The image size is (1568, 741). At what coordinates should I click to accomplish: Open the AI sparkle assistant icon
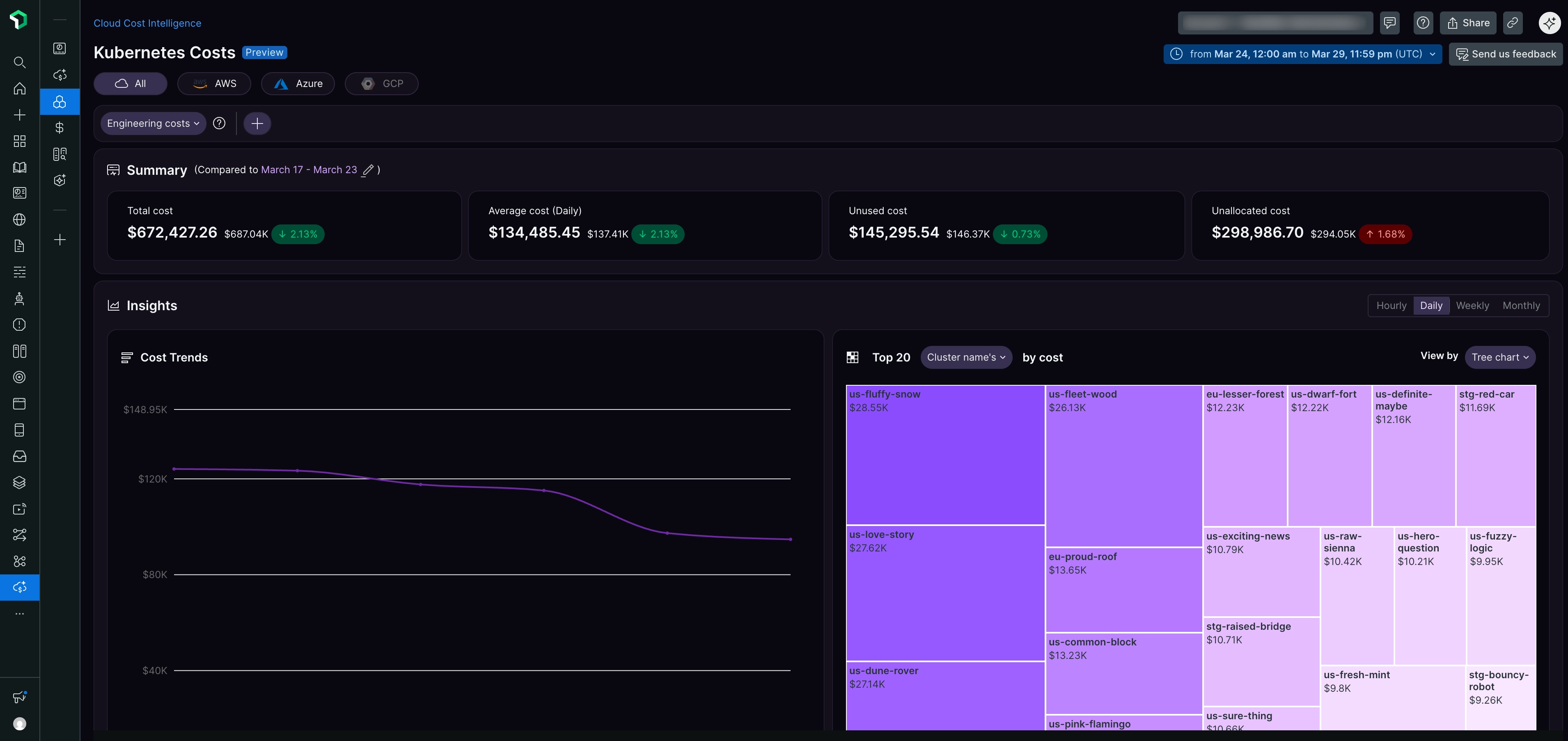[1550, 23]
